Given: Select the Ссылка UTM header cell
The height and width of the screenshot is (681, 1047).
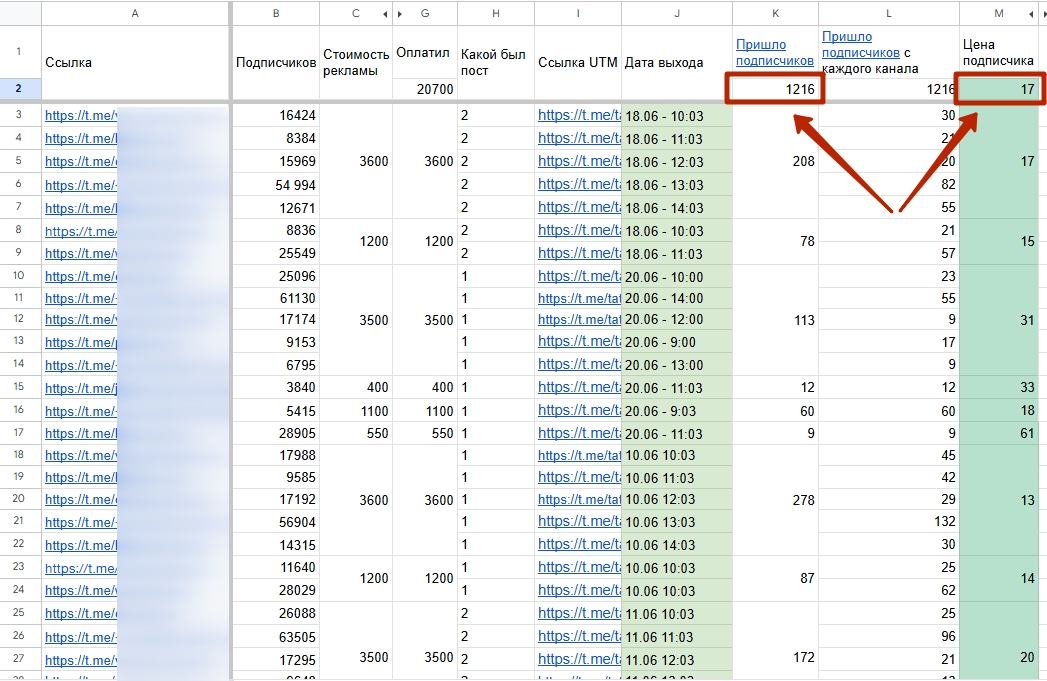Looking at the screenshot, I should [578, 63].
